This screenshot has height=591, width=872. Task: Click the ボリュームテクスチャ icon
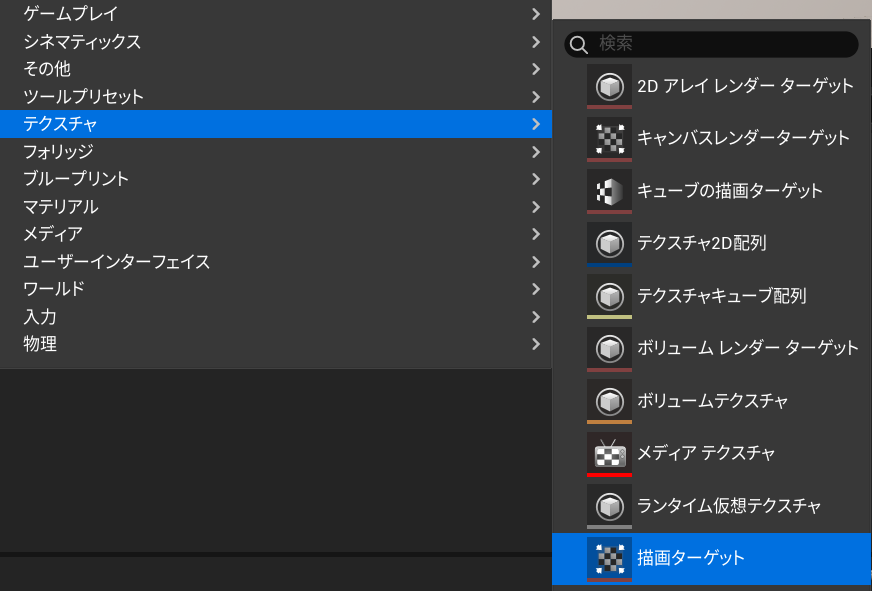click(609, 401)
